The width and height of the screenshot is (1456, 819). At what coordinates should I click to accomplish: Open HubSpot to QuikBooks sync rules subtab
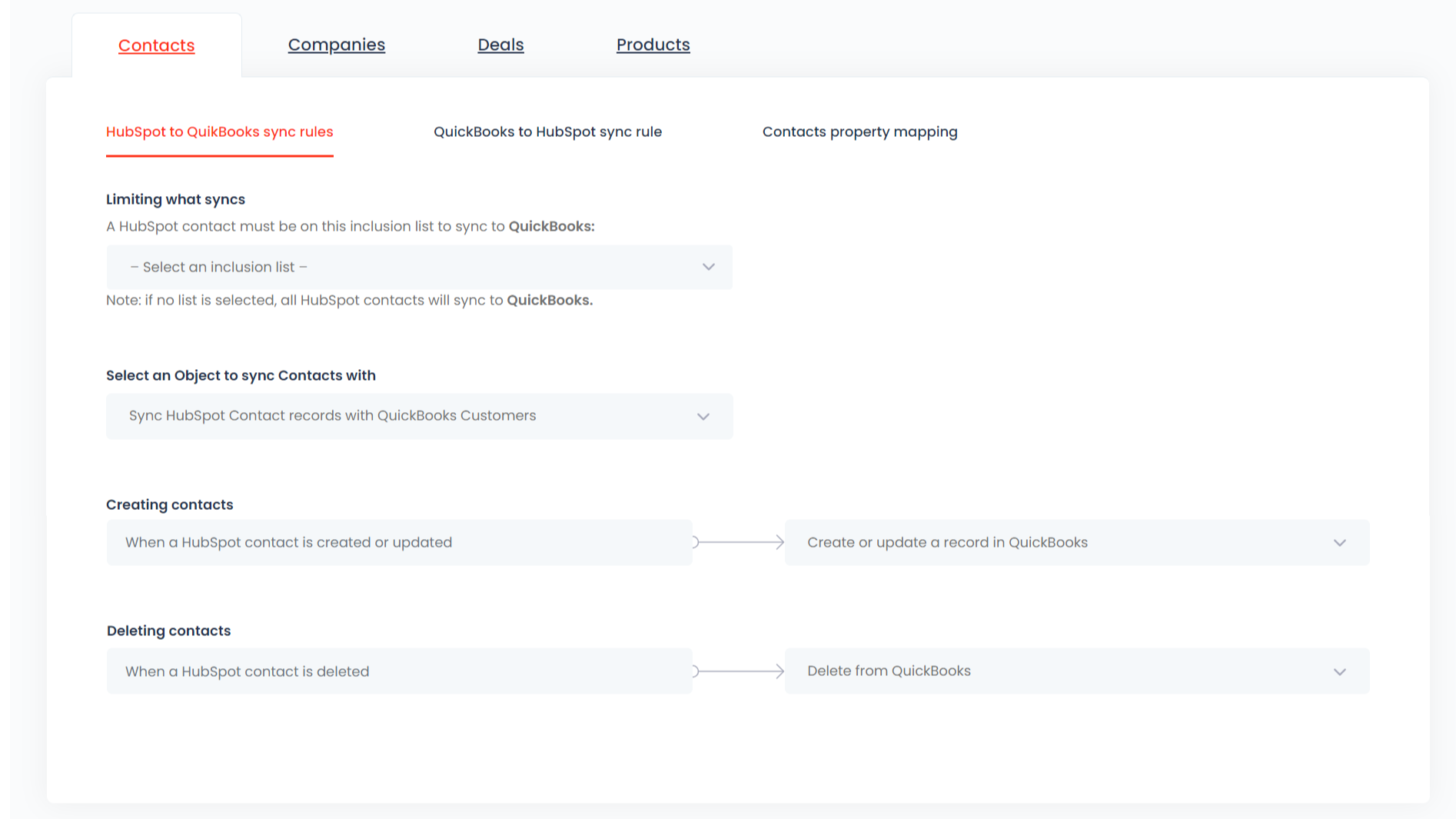point(220,132)
